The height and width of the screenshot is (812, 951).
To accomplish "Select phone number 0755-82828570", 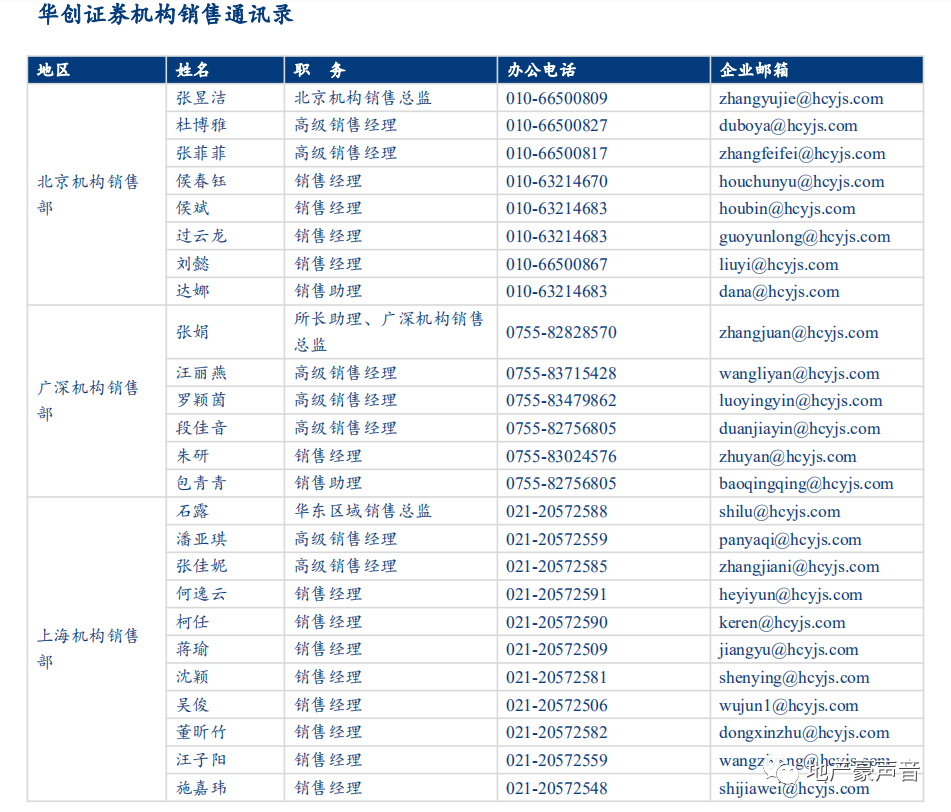I will click(x=562, y=332).
